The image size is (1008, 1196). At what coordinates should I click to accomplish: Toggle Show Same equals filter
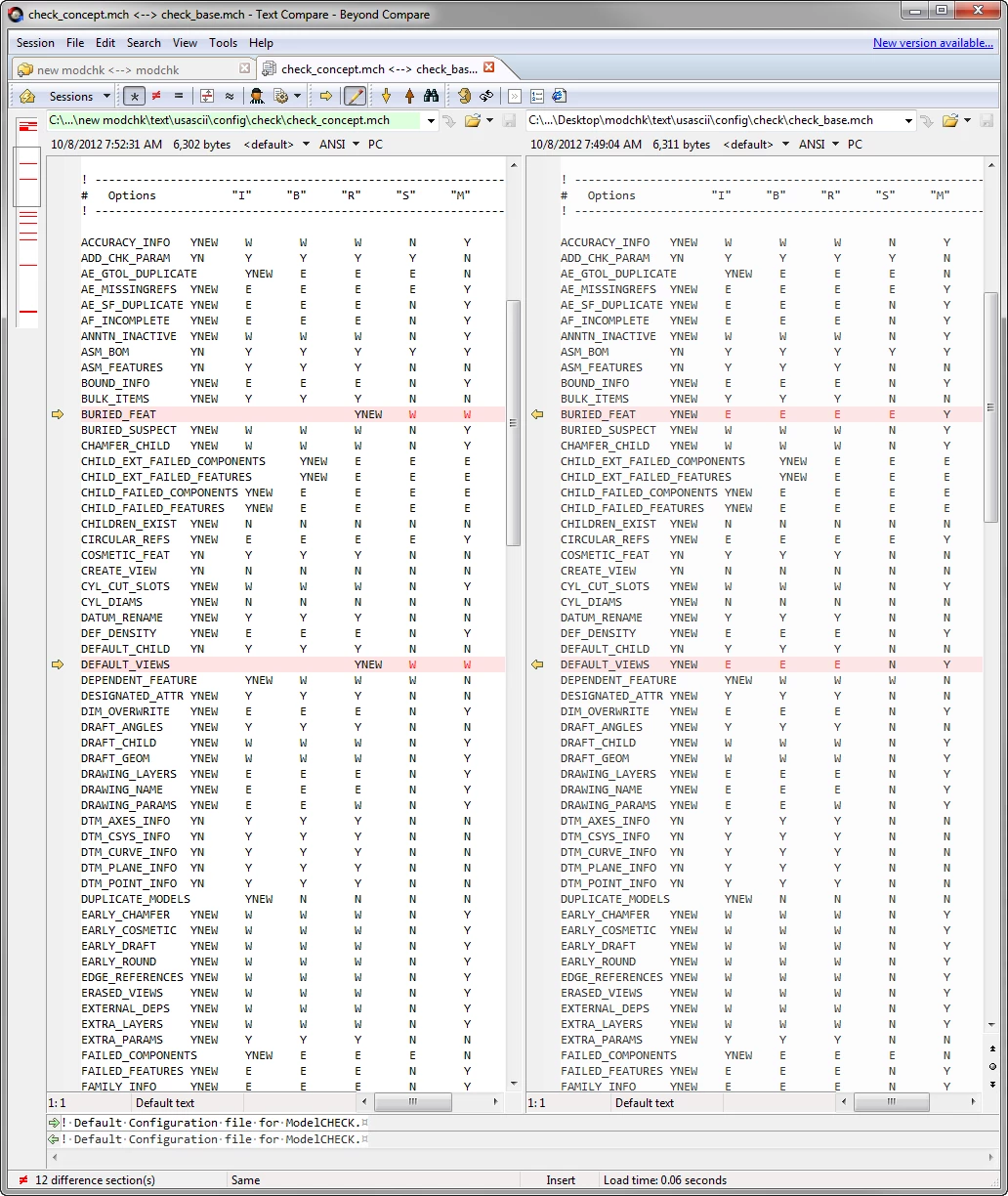tap(179, 96)
